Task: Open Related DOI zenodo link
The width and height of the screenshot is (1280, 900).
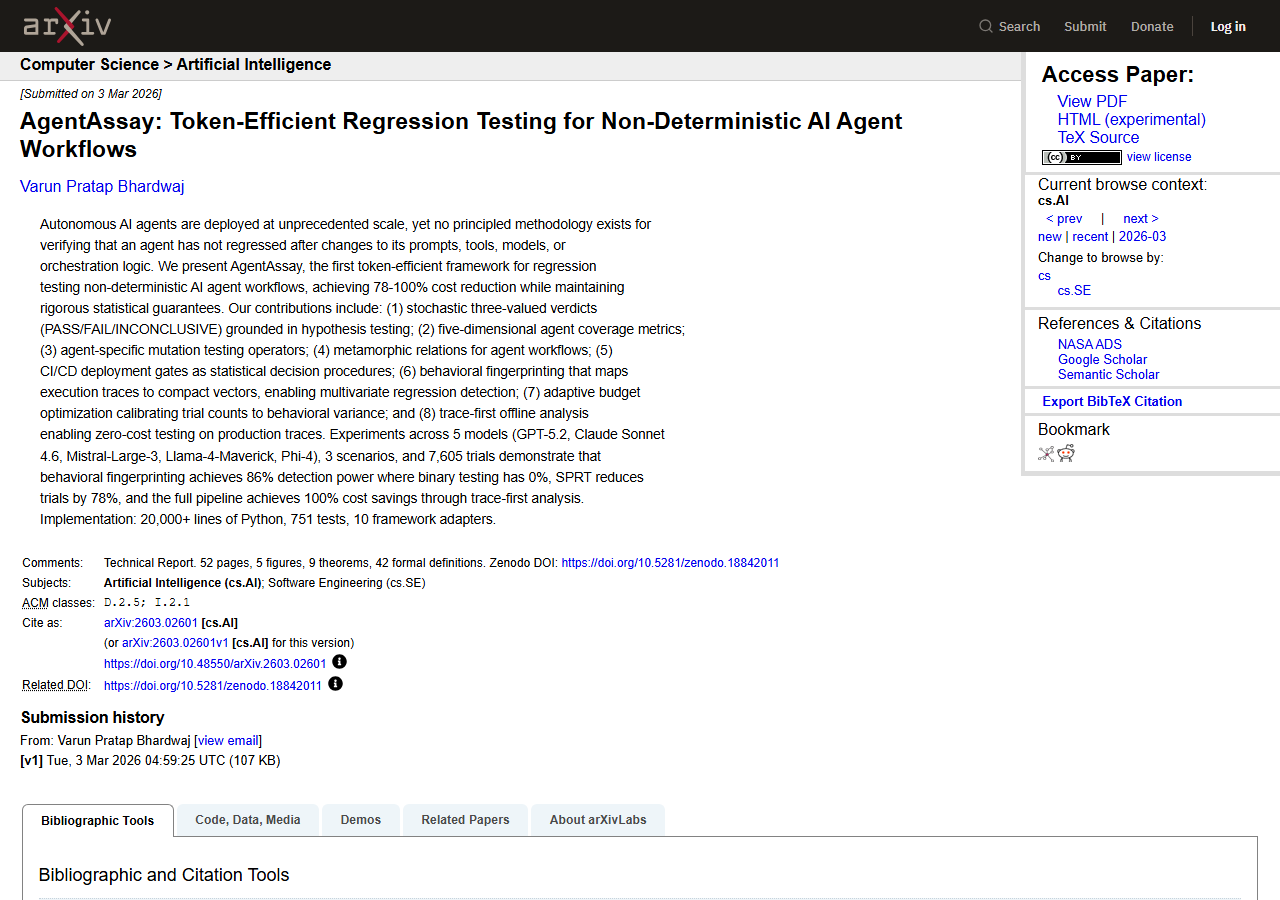Action: pyautogui.click(x=213, y=686)
